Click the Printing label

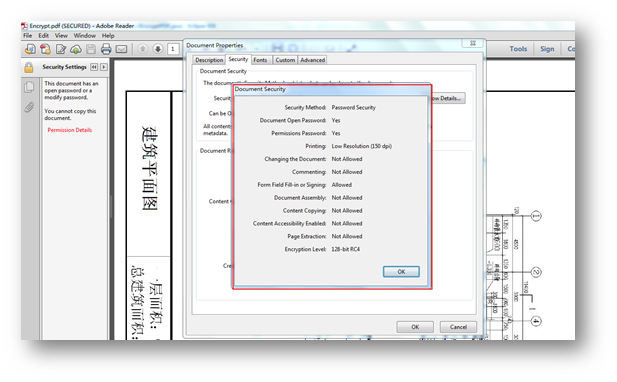(316, 146)
